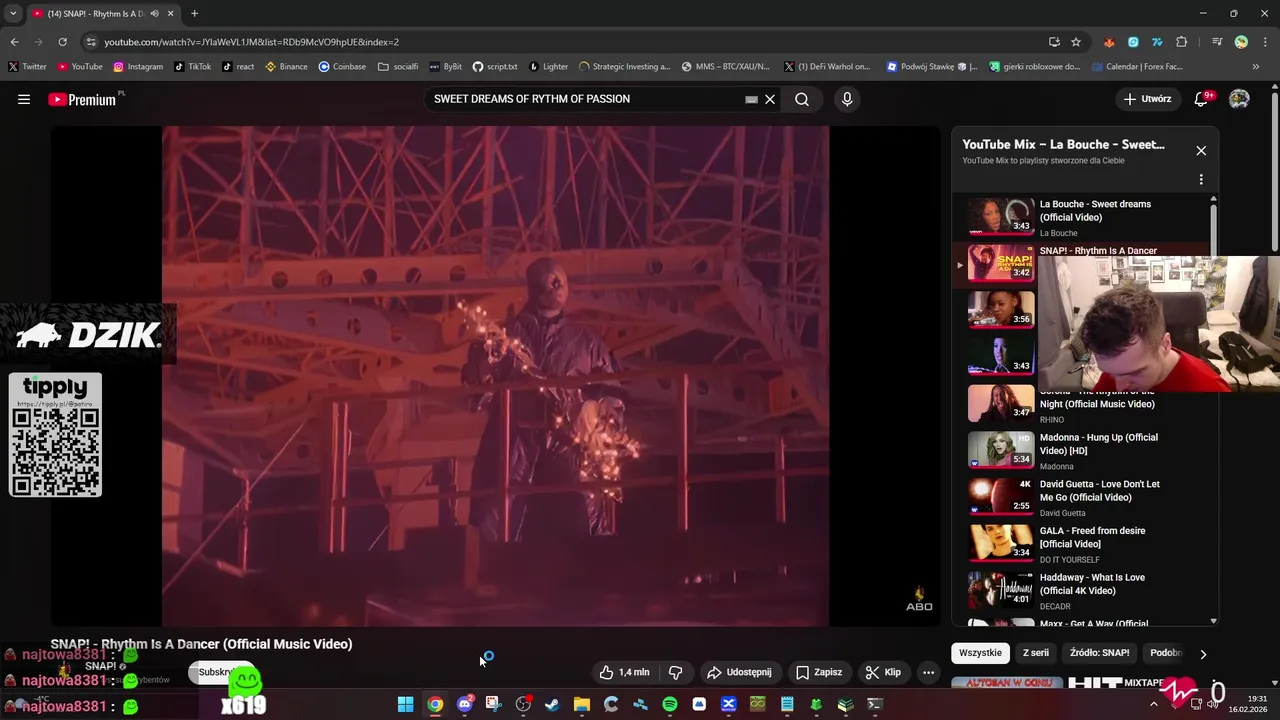Click the playlist panel scrollbar
This screenshot has height=720, width=1280.
(1214, 230)
